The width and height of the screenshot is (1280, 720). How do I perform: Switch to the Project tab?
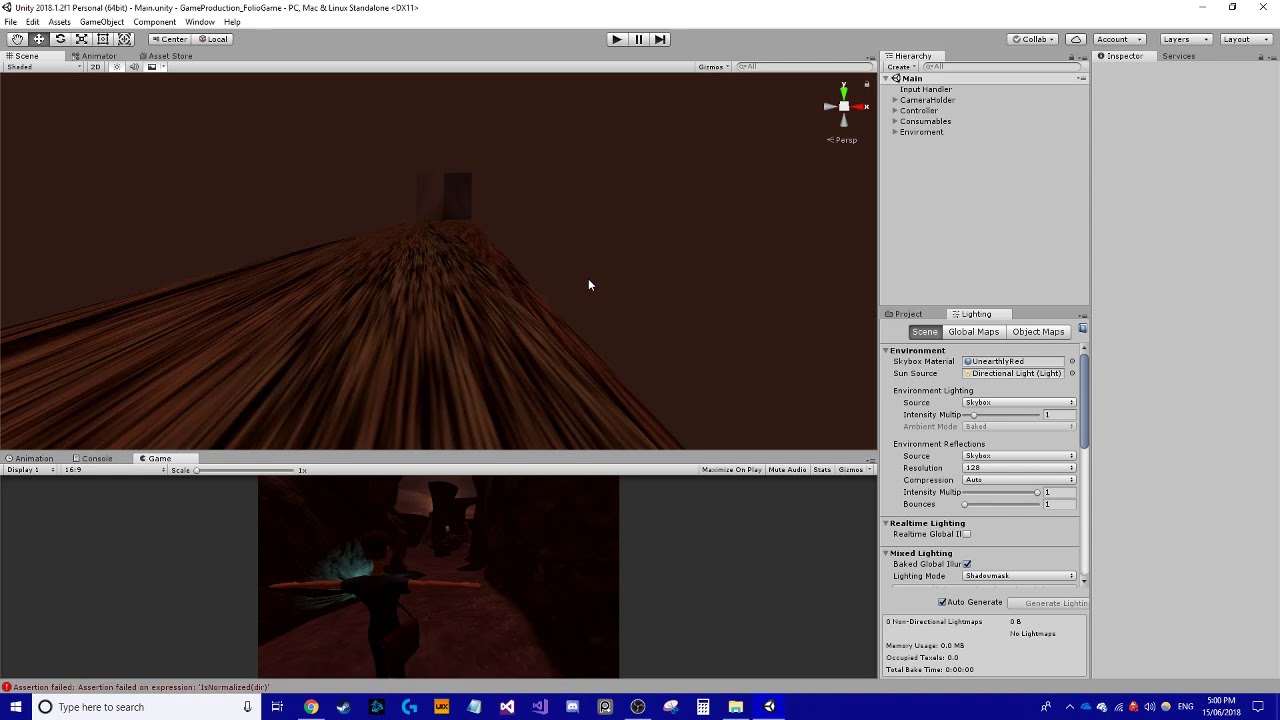904,314
